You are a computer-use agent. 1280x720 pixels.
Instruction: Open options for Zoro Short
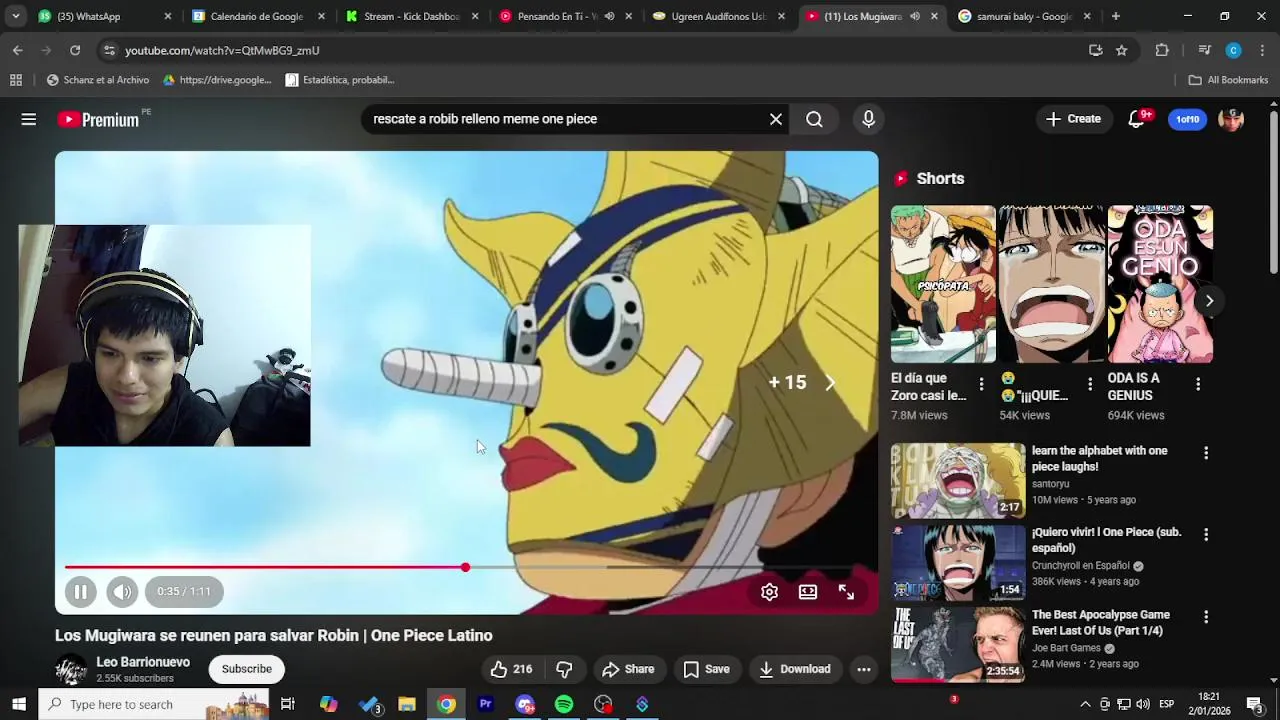(x=981, y=384)
